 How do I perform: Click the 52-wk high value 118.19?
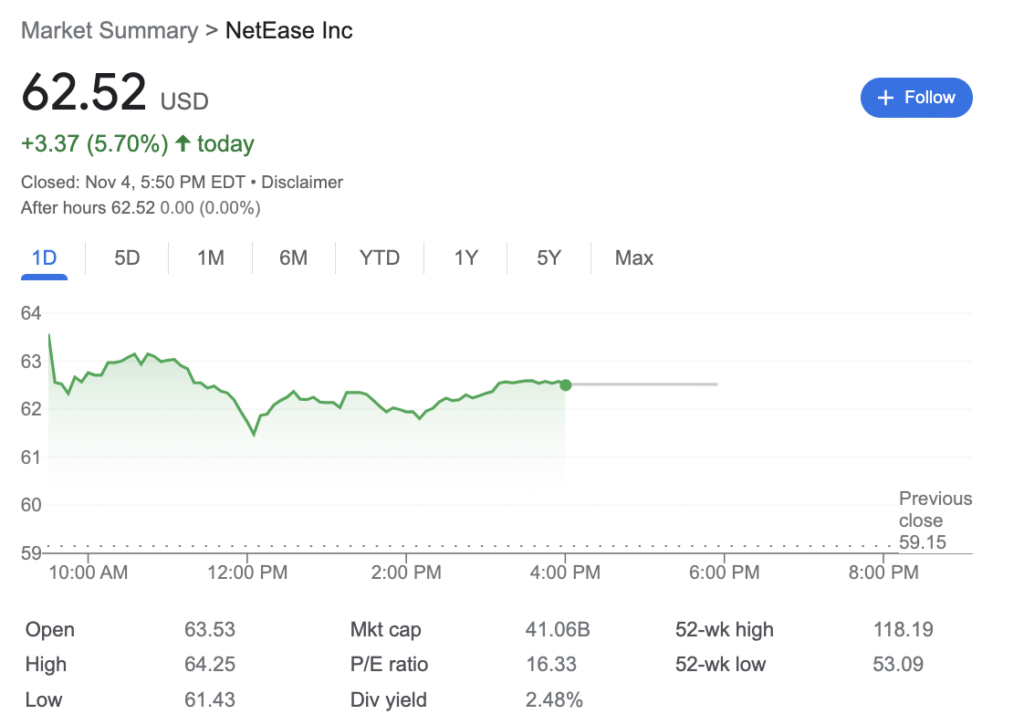tap(903, 630)
